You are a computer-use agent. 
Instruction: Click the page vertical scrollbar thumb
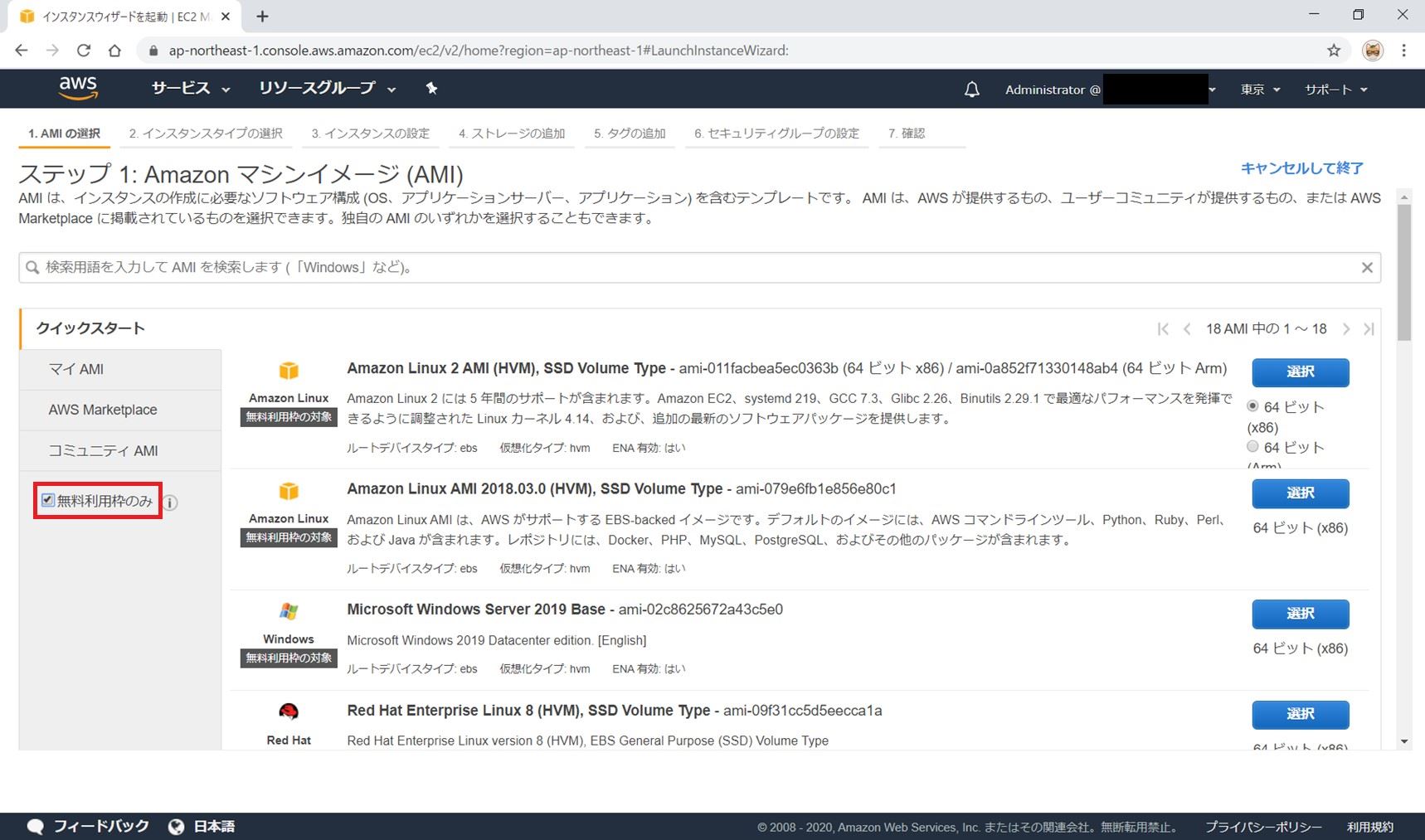pos(1403,272)
